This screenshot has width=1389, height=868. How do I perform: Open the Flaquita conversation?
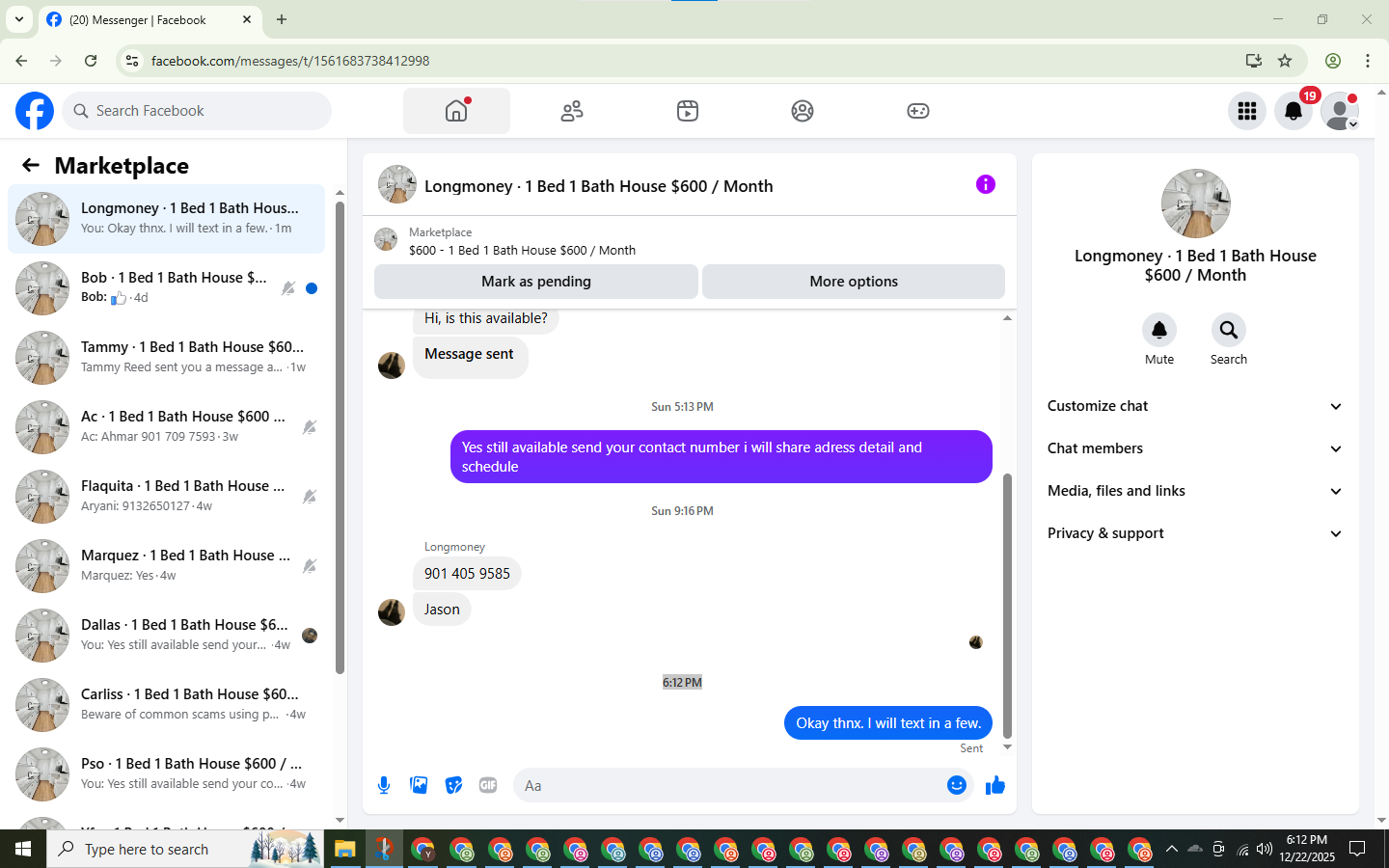[x=166, y=497]
